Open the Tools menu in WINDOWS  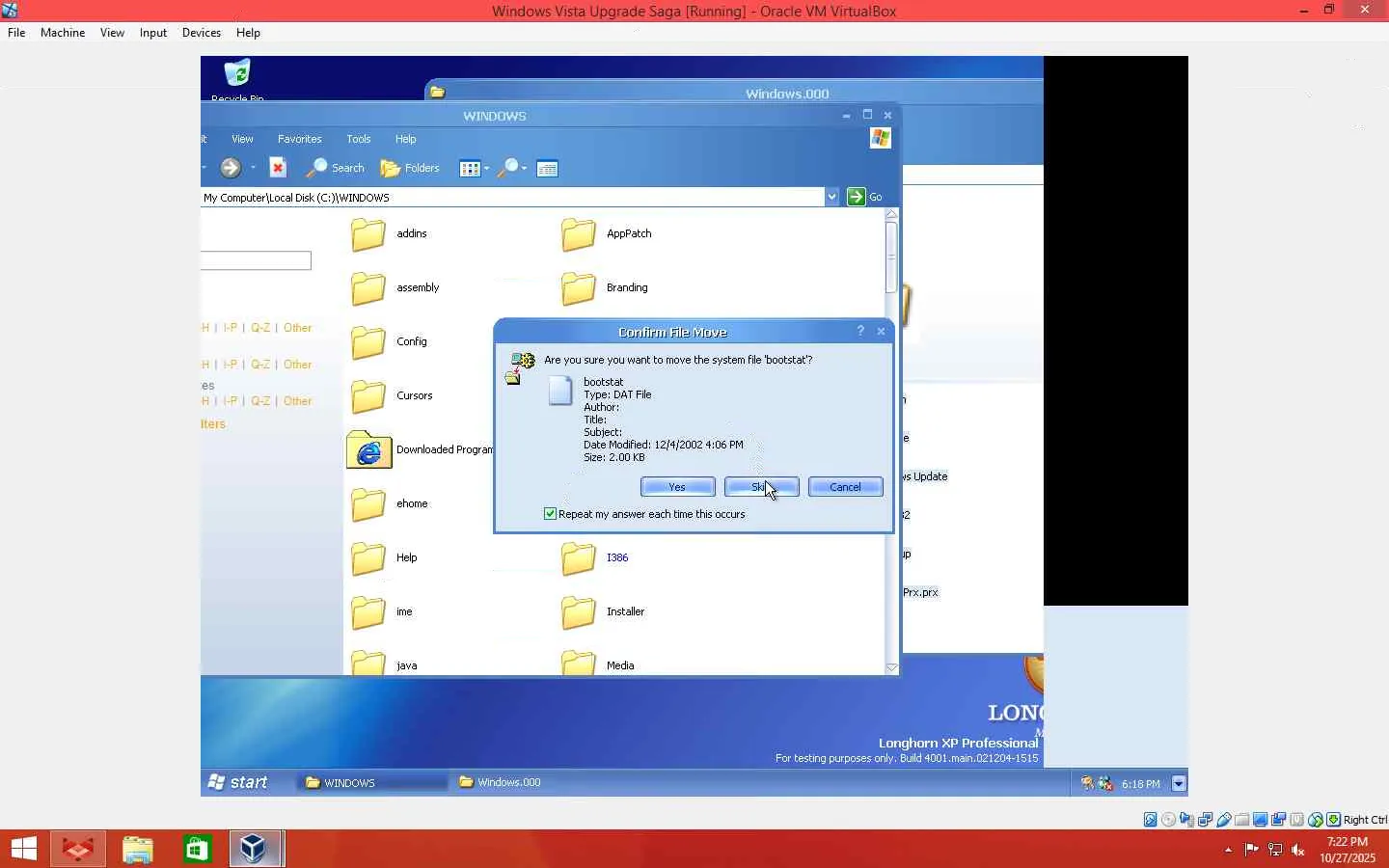(x=359, y=139)
